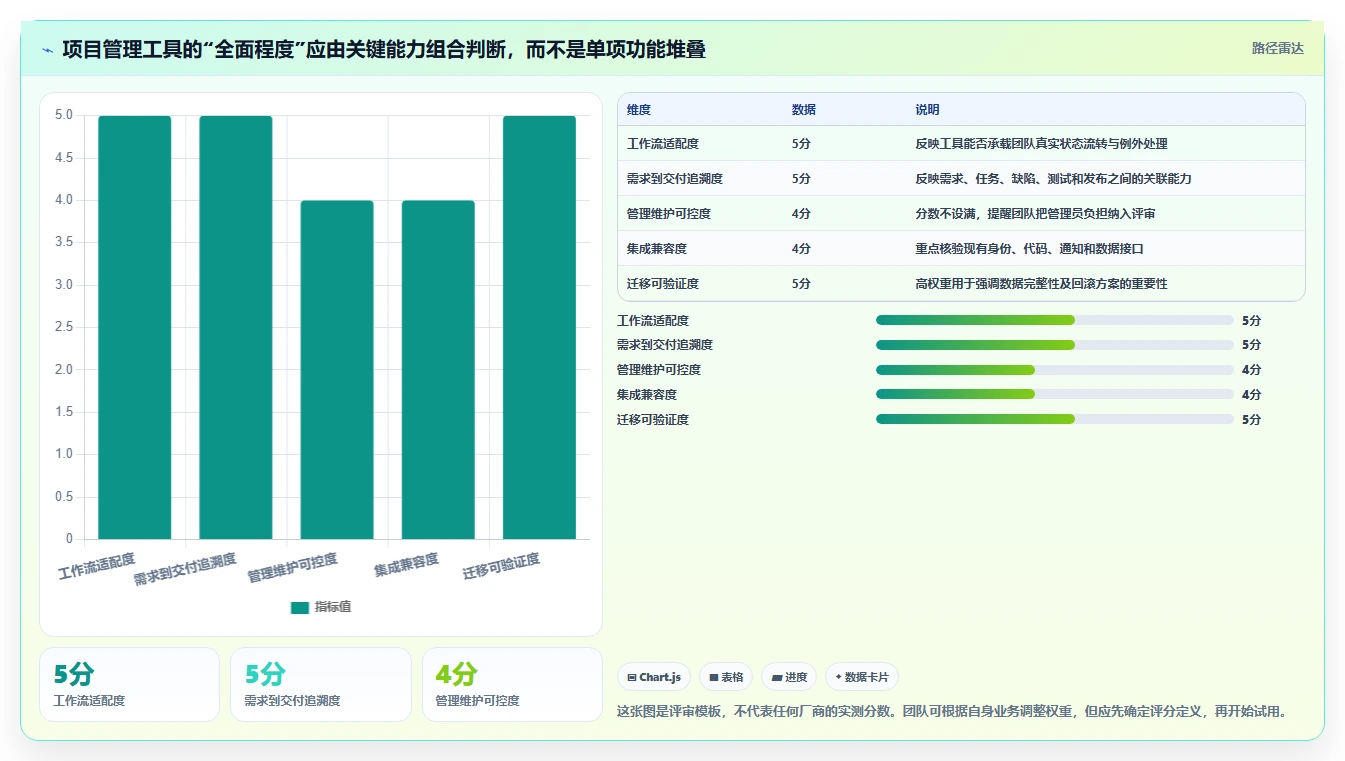
Task: Click the 路径雷达 label in the header
Action: (1277, 48)
